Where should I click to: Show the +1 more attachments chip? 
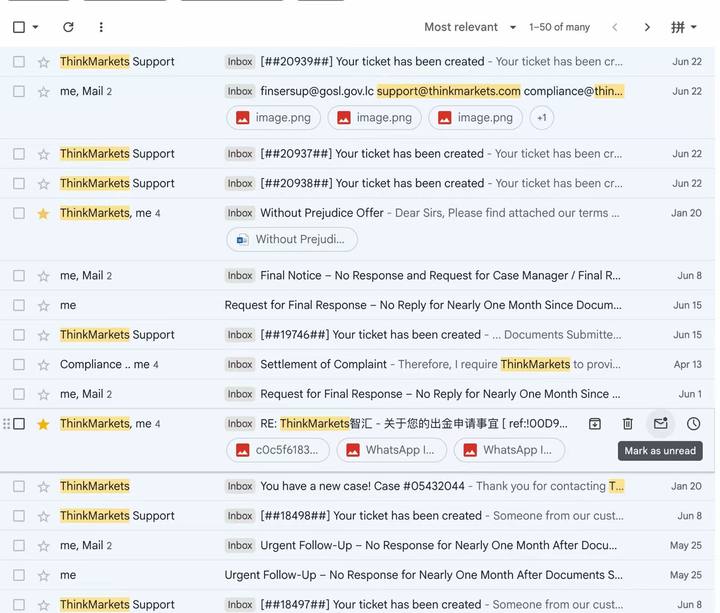pyautogui.click(x=542, y=118)
